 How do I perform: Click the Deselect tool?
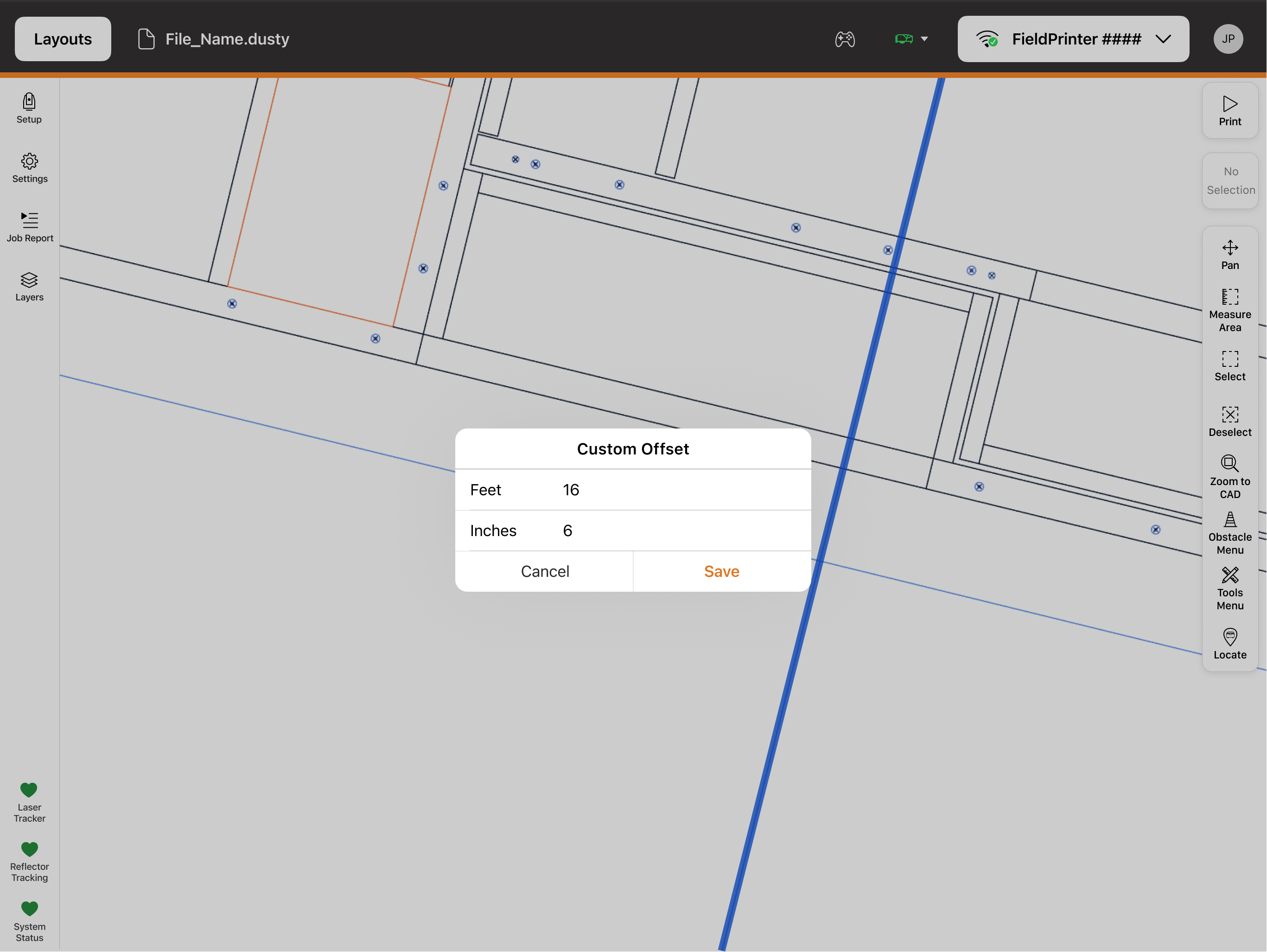[1230, 422]
